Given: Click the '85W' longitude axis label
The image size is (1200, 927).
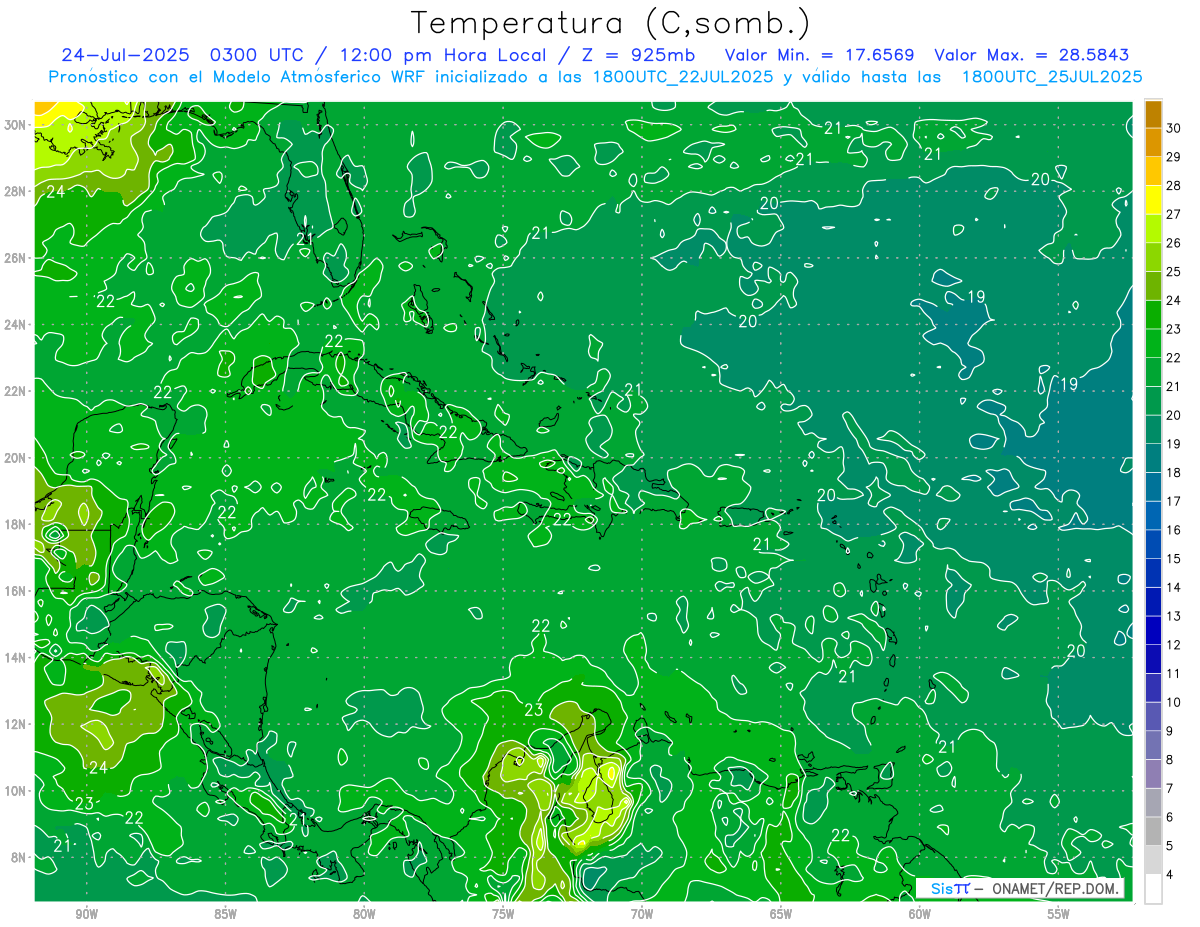Looking at the screenshot, I should point(225,914).
